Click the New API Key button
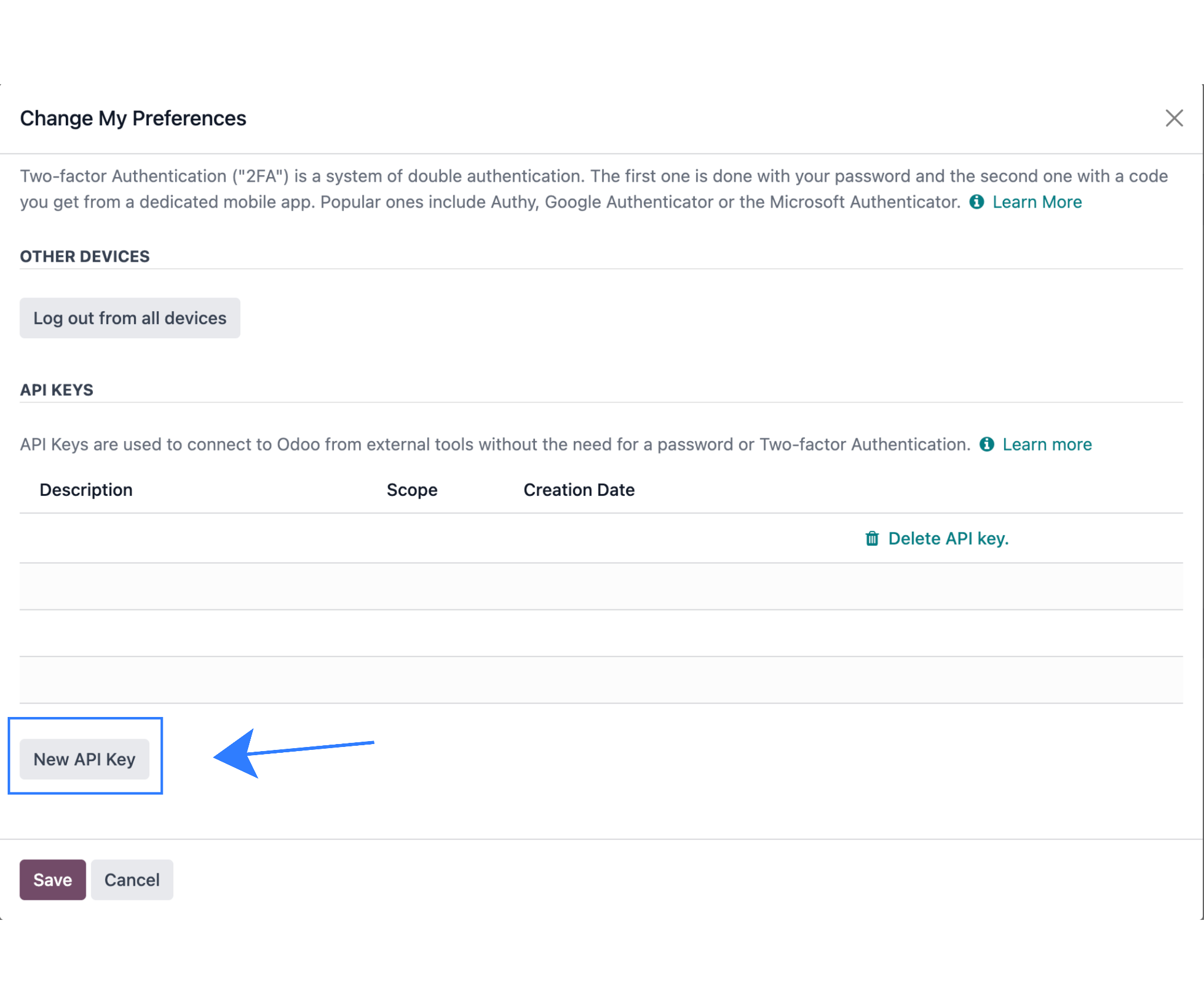The height and width of the screenshot is (1004, 1204). (x=85, y=759)
